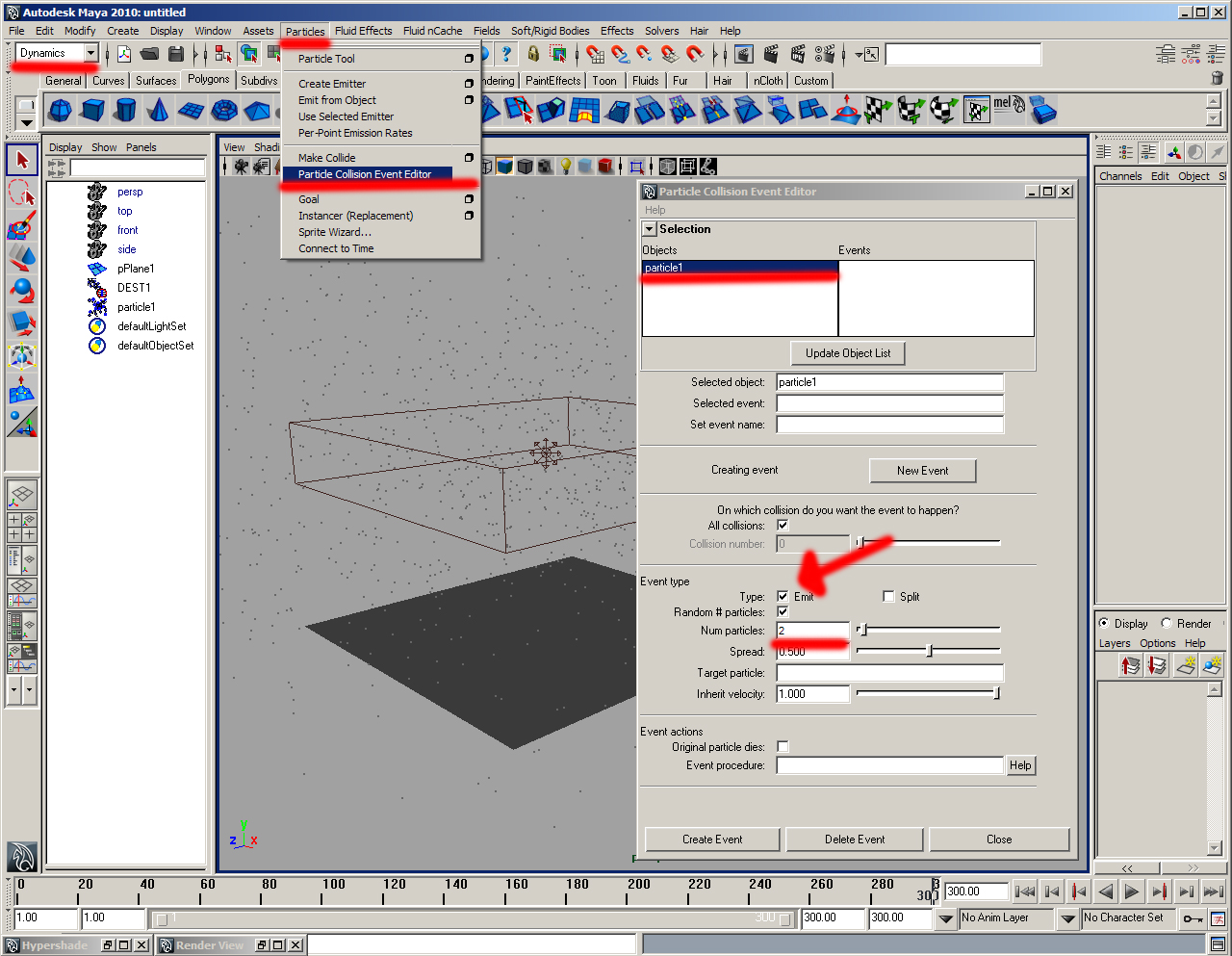The image size is (1232, 956).
Task: Click the Save Scene disk icon
Action: click(x=175, y=54)
